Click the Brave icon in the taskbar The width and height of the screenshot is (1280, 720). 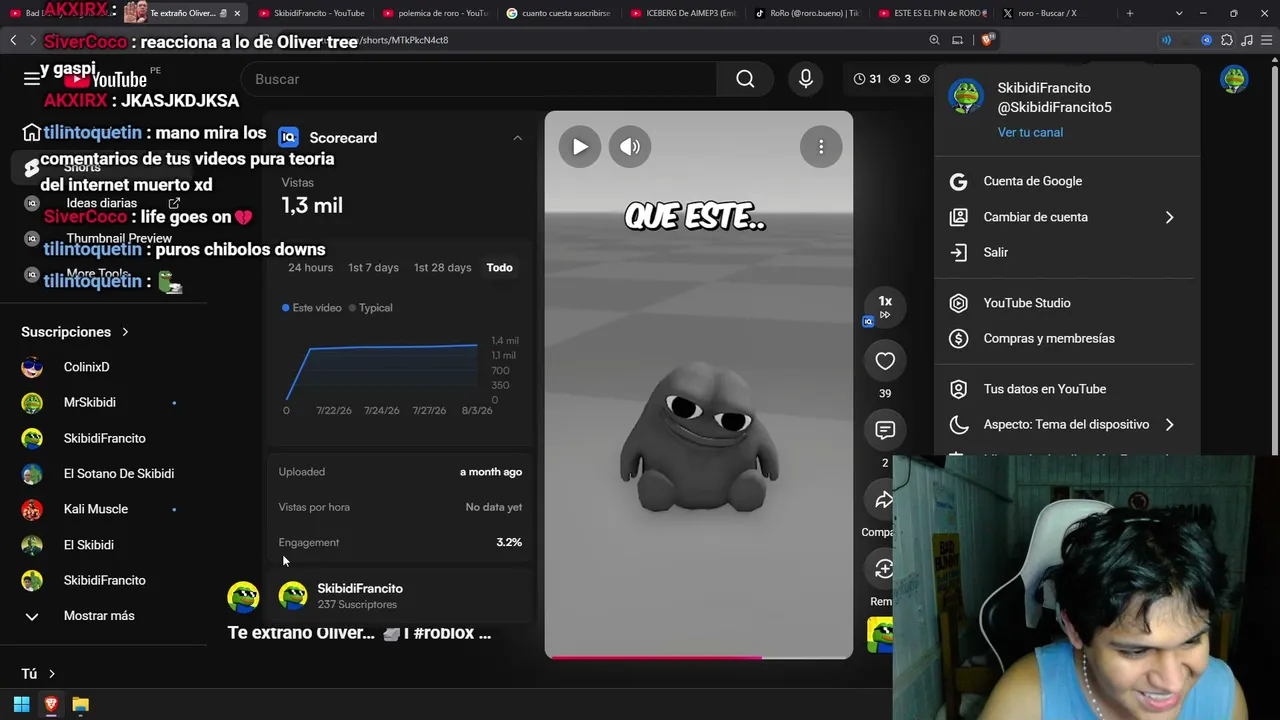click(51, 704)
